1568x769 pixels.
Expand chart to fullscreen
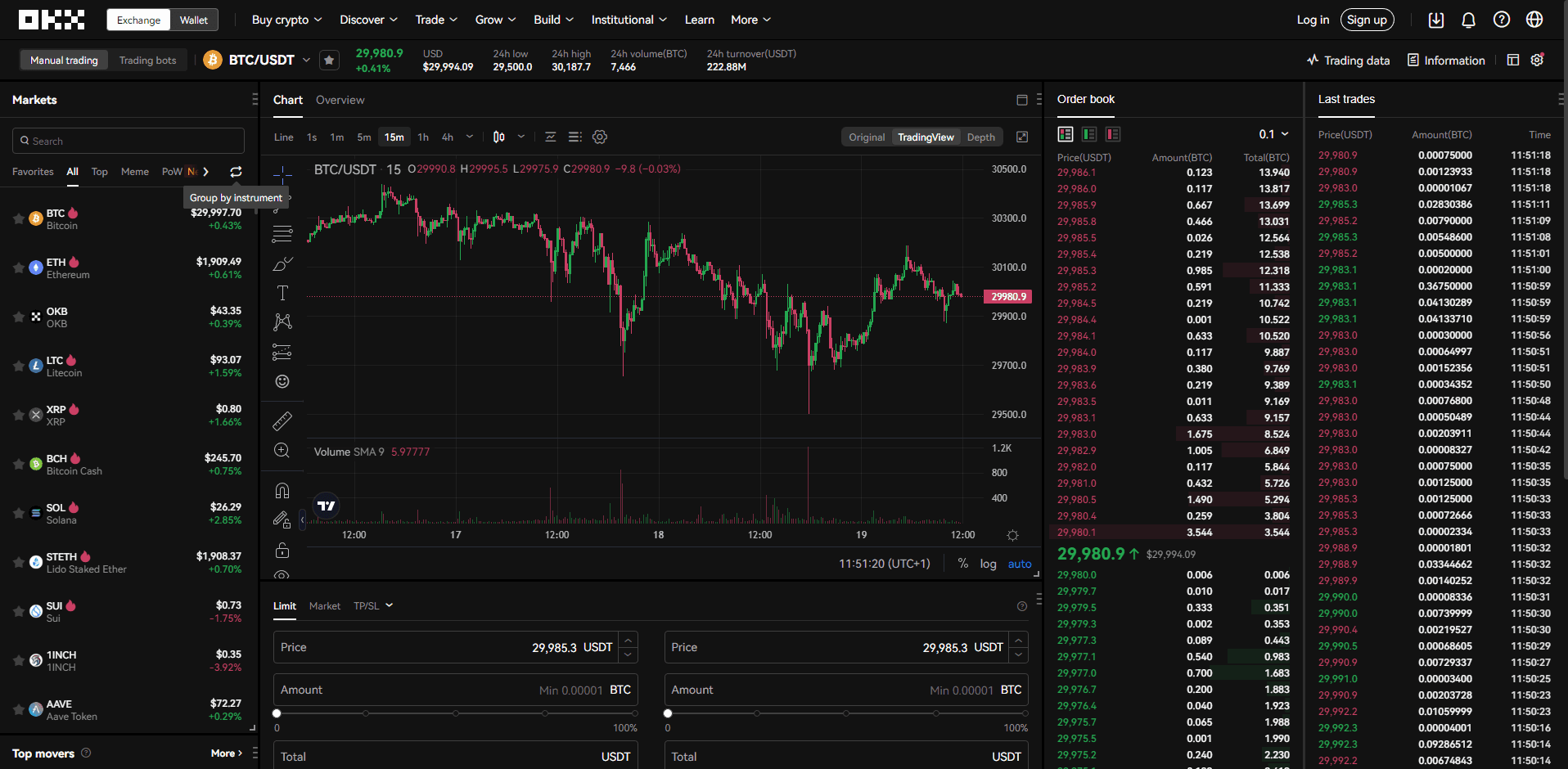pos(1022,137)
